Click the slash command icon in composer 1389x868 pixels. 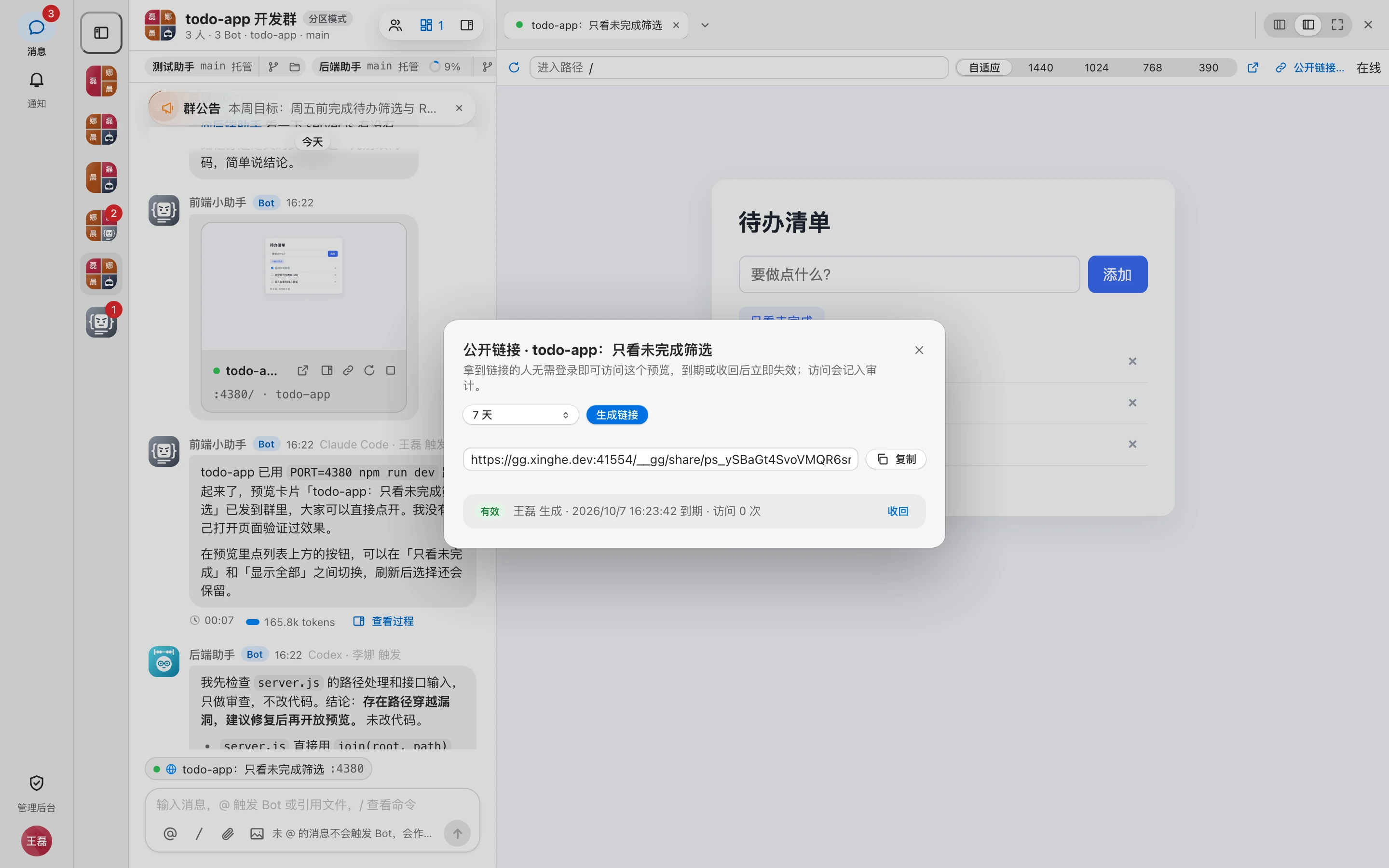pyautogui.click(x=199, y=834)
